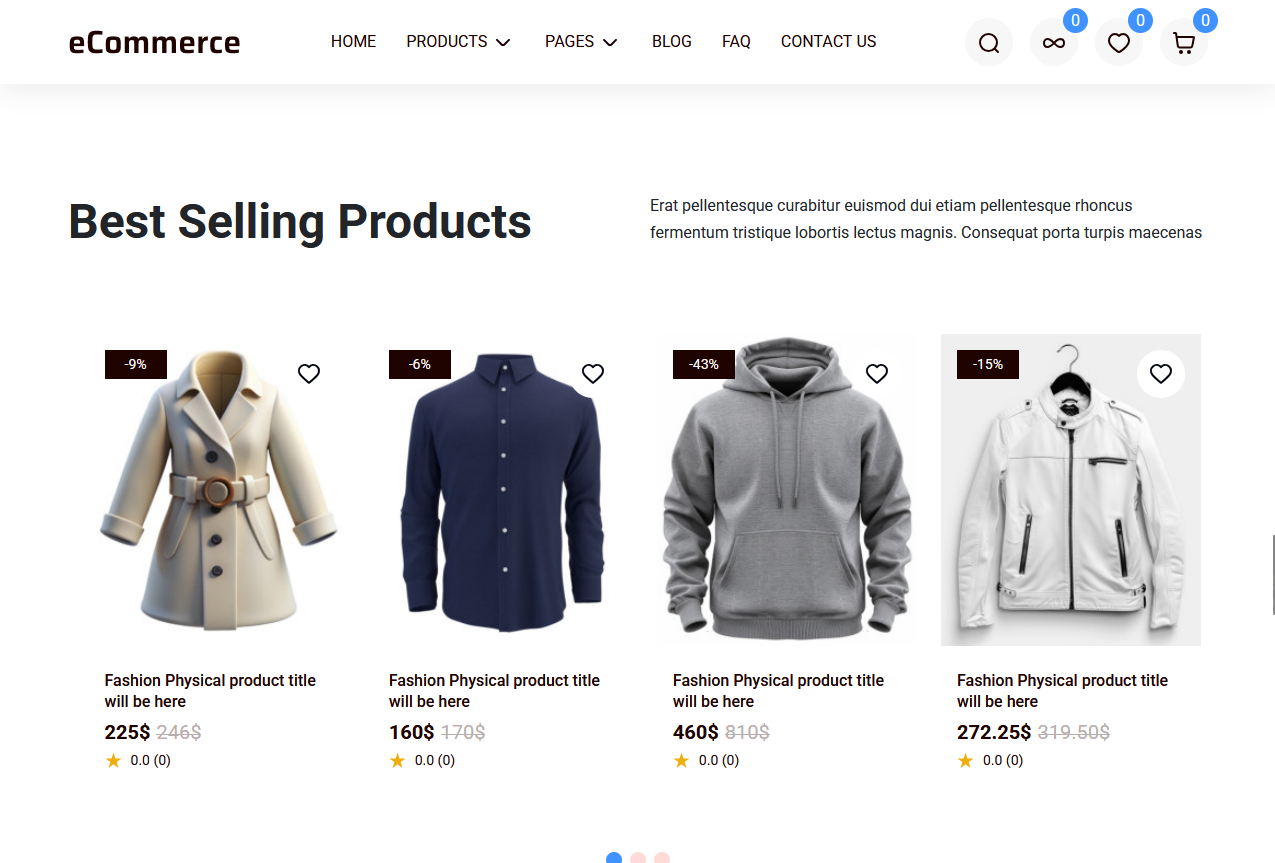
Task: Expand the Products dropdown menu
Action: point(458,42)
